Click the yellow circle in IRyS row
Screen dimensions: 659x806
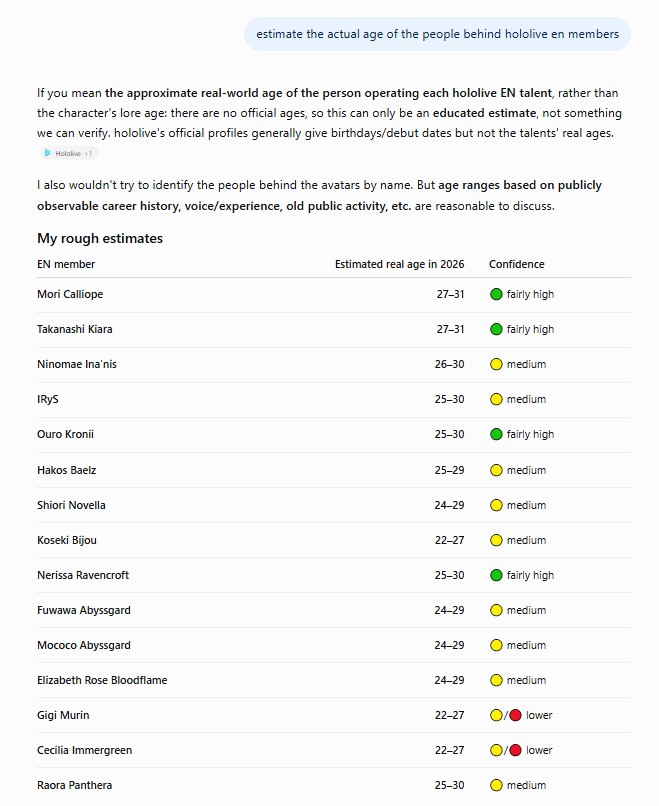[496, 399]
